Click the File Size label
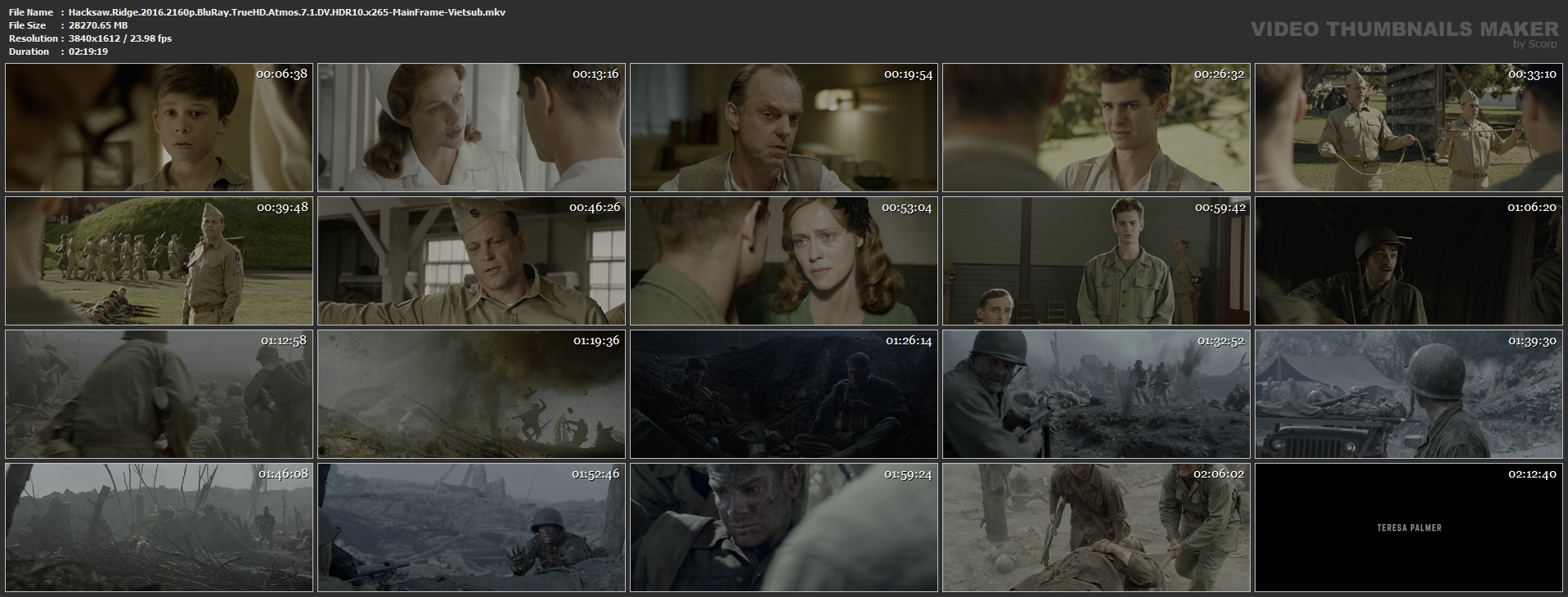1568x597 pixels. point(28,25)
